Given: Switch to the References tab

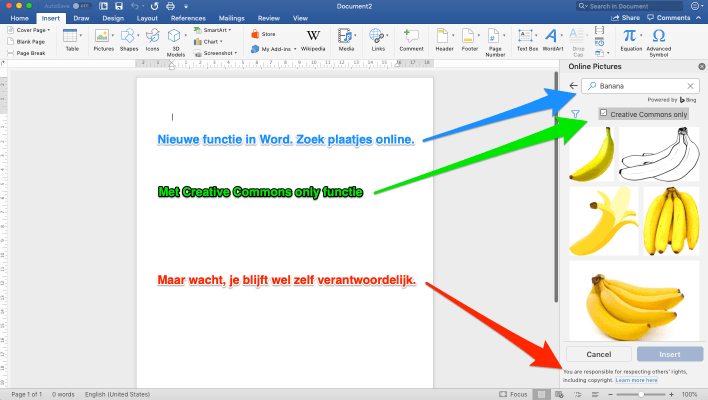Looking at the screenshot, I should pyautogui.click(x=188, y=18).
